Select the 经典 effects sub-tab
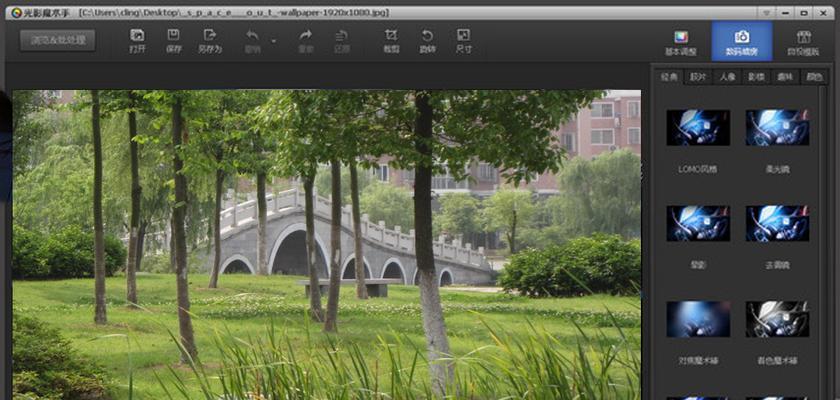 669,77
